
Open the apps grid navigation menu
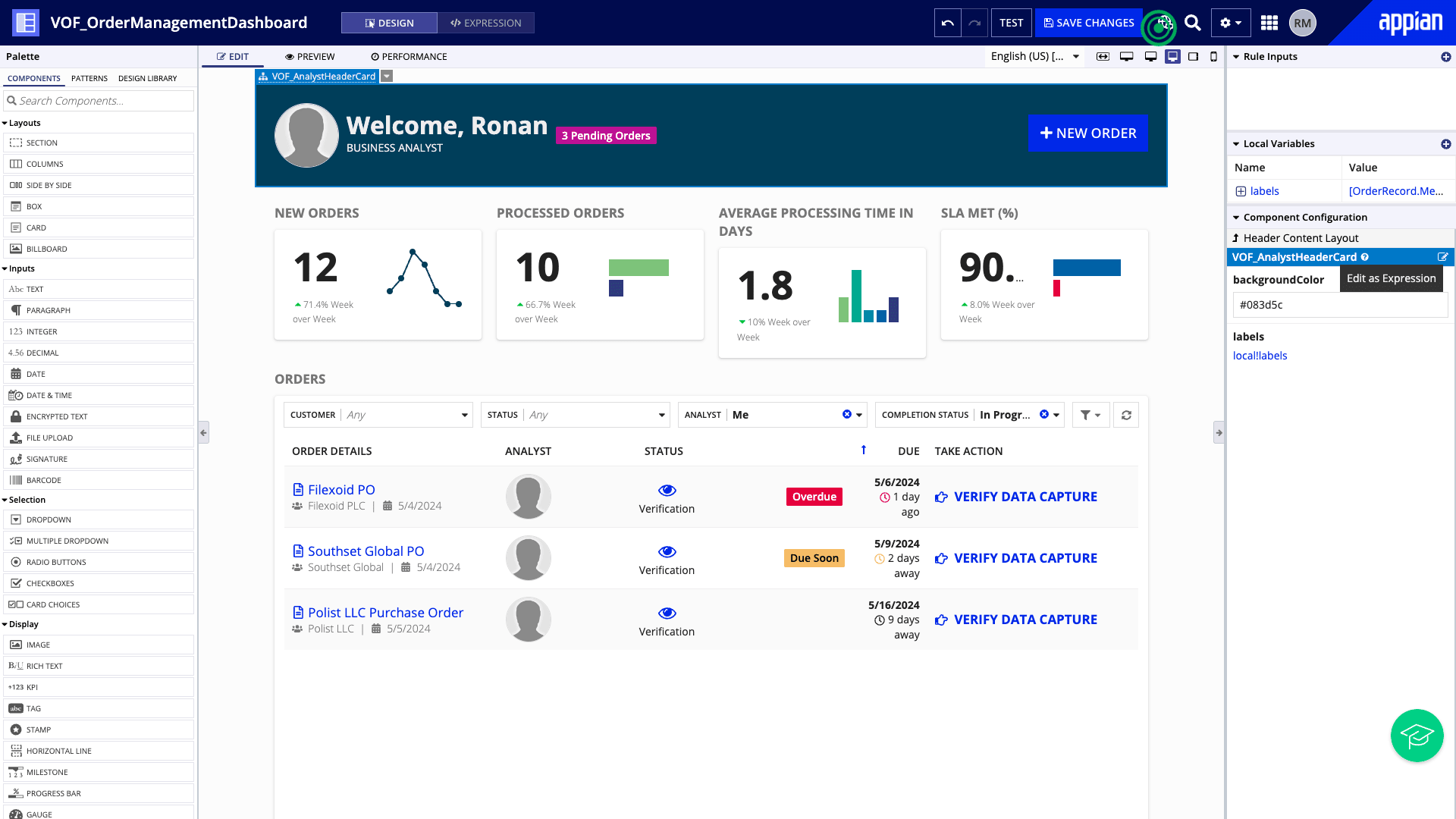click(1269, 23)
